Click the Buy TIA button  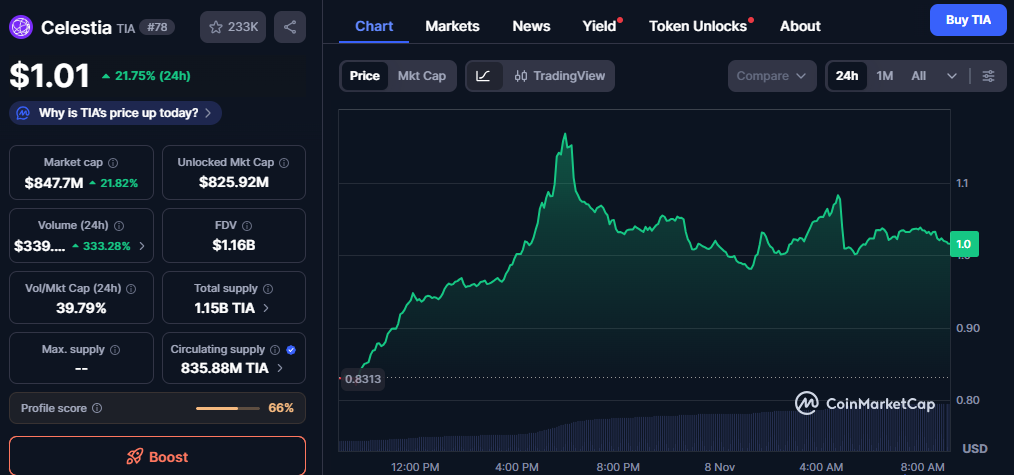click(968, 20)
